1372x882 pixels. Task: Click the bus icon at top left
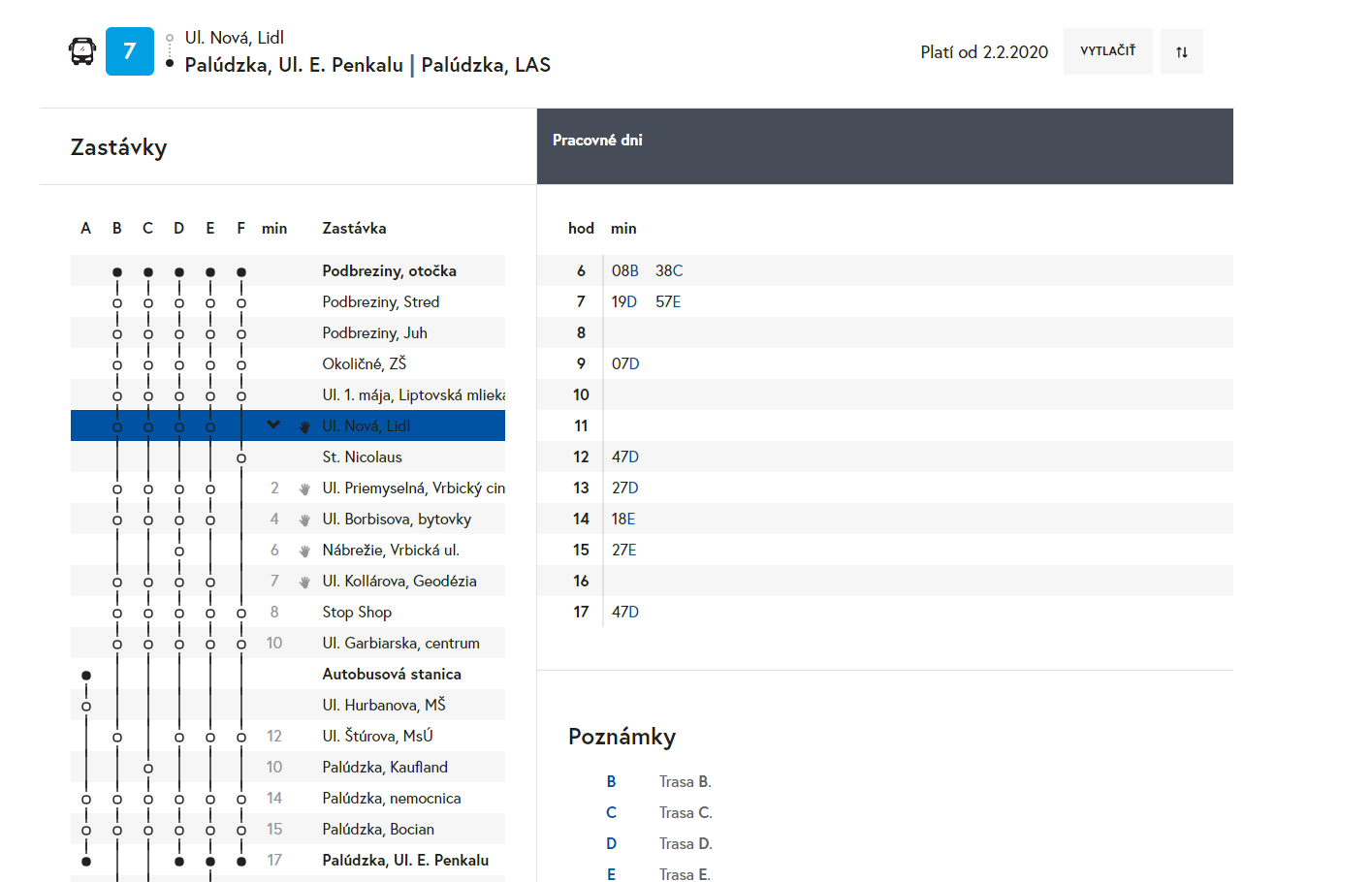pyautogui.click(x=82, y=51)
